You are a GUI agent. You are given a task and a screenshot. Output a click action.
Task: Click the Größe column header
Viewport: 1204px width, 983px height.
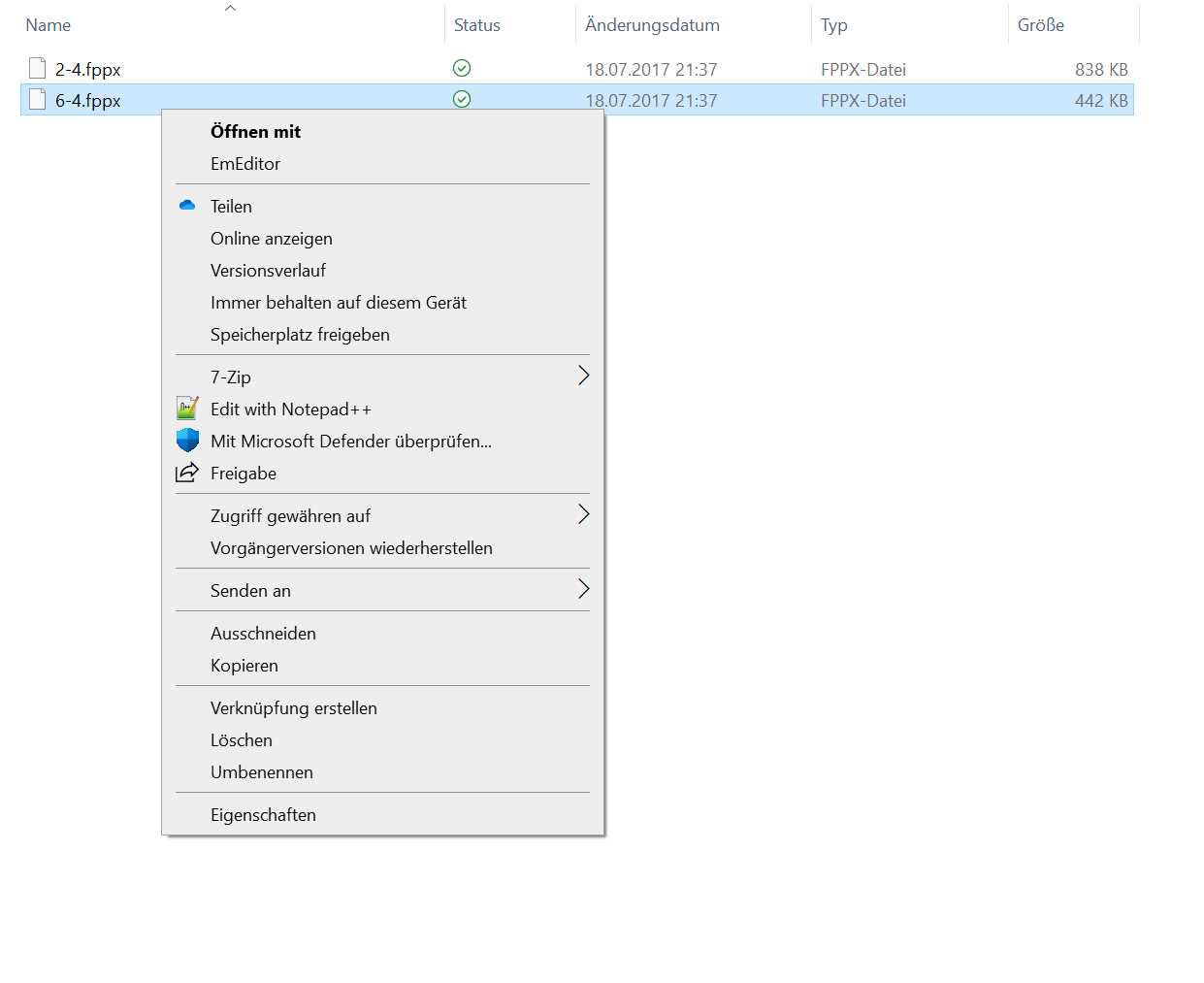click(1041, 25)
